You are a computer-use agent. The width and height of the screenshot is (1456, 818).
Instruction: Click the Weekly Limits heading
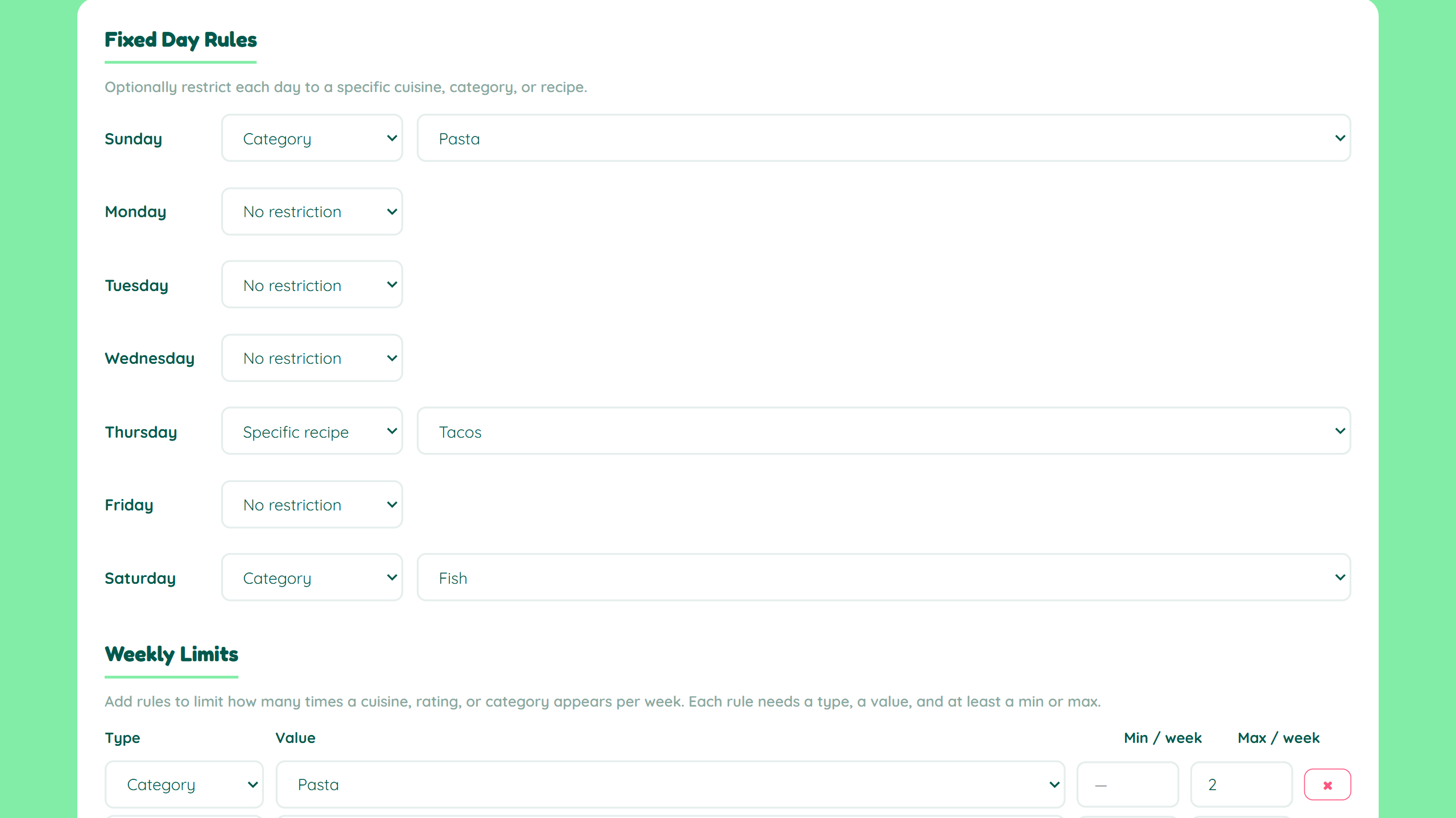(x=171, y=654)
